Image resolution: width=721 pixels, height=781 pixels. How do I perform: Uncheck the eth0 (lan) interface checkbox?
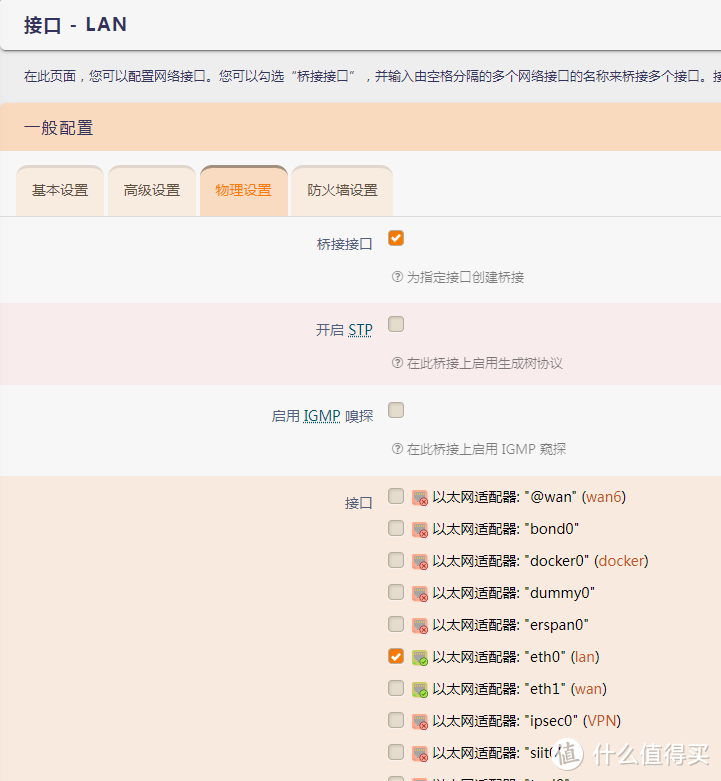396,656
